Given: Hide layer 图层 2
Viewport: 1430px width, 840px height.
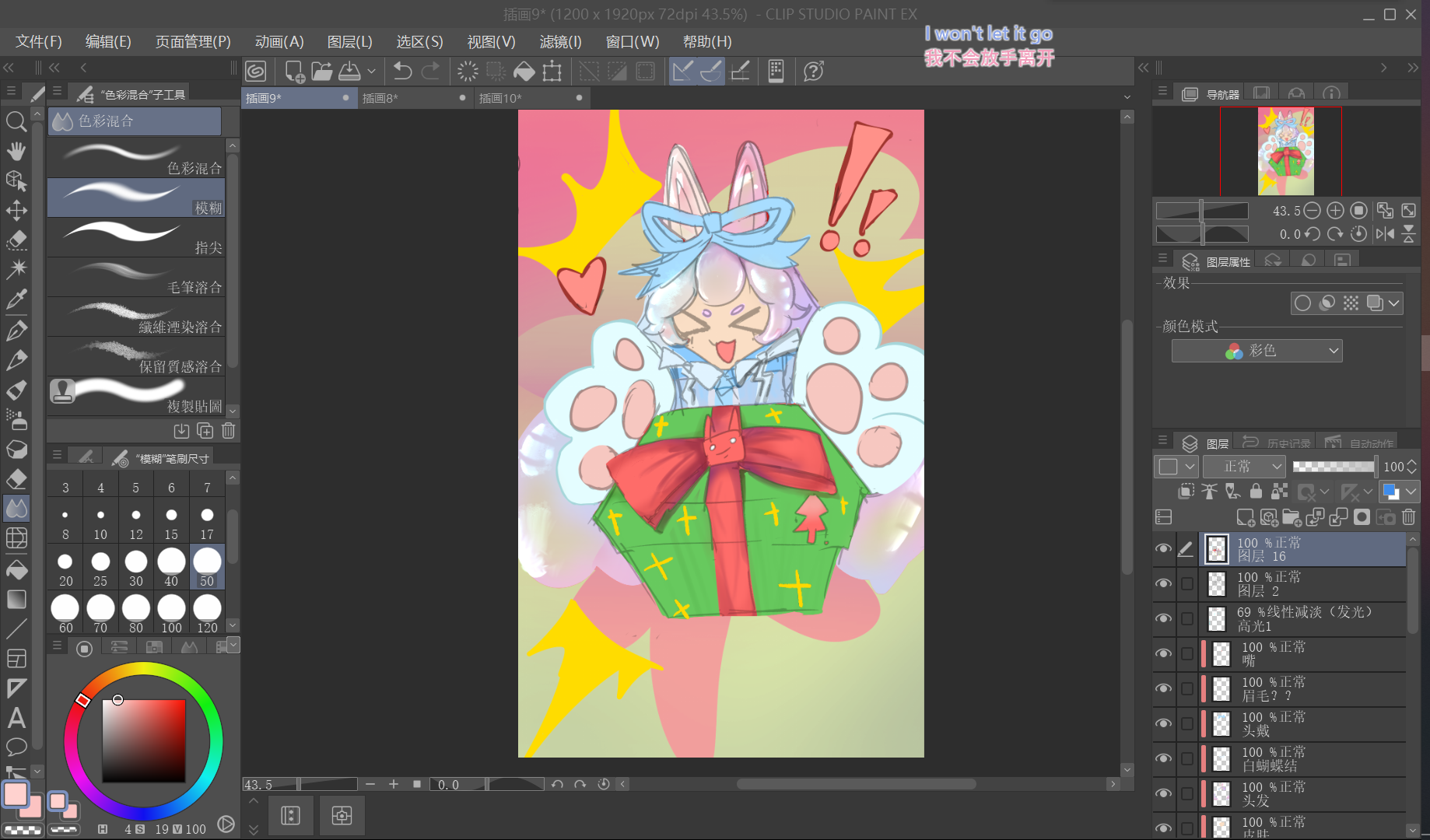Looking at the screenshot, I should [x=1163, y=583].
